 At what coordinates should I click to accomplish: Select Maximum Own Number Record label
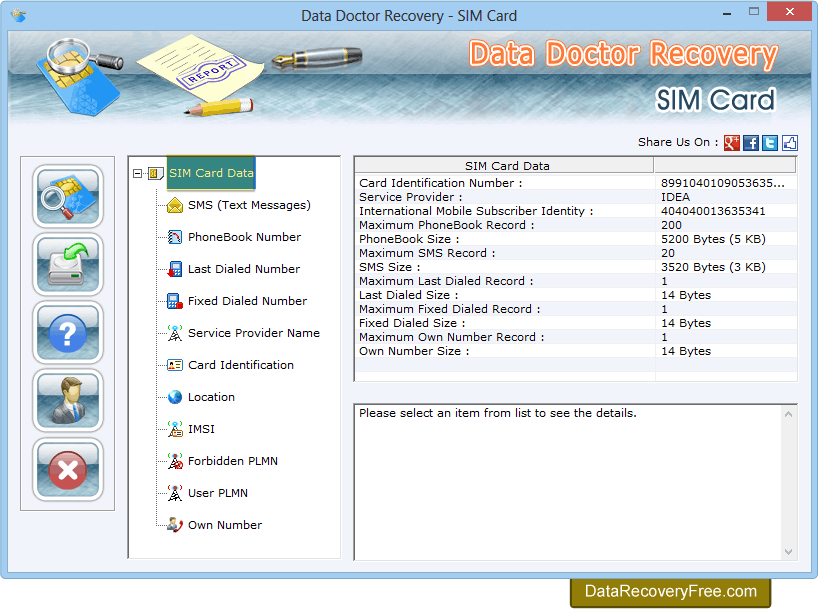[x=451, y=337]
